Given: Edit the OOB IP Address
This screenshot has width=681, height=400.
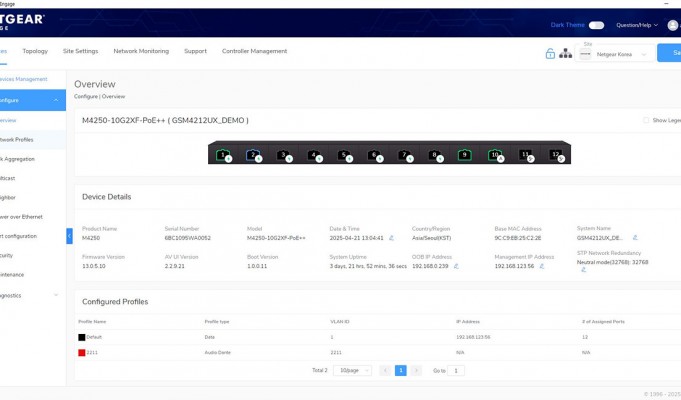Looking at the screenshot, I should [456, 266].
